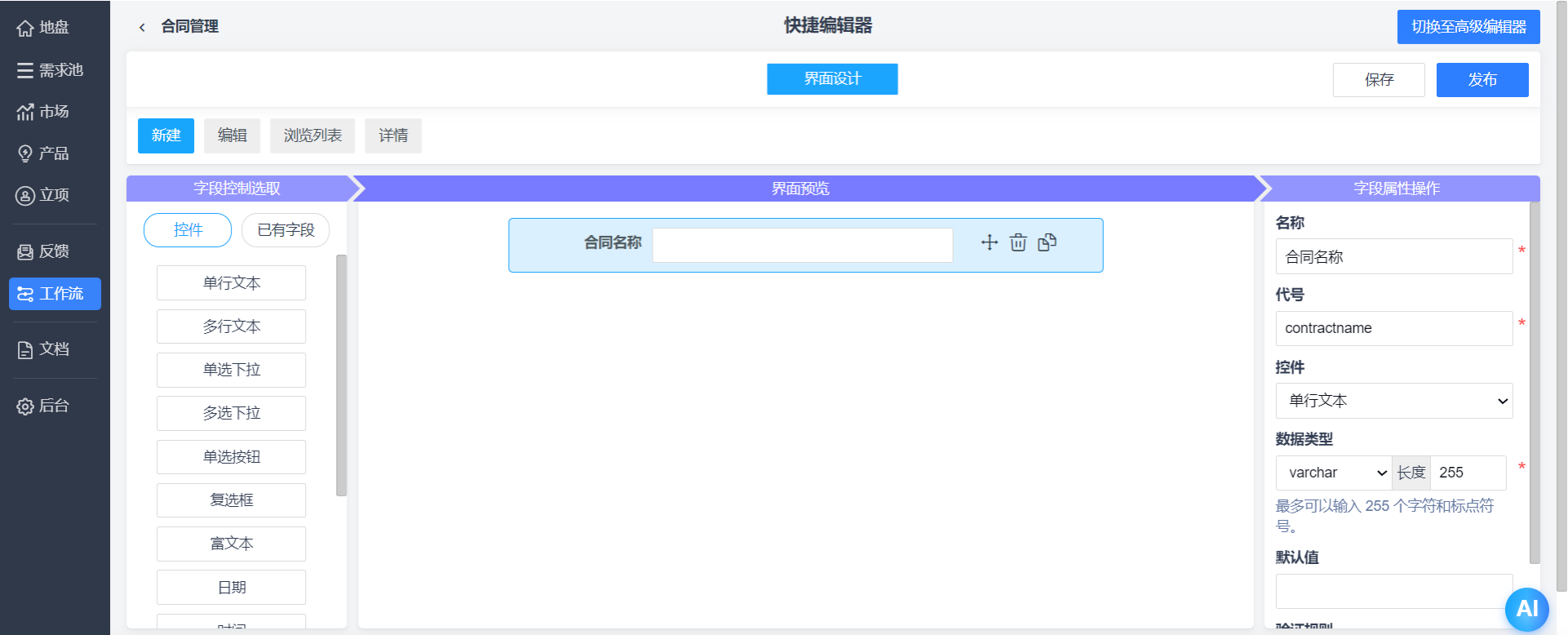Viewport: 1568px width, 635px height.
Task: Open the AI assistant bubble
Action: [x=1527, y=609]
